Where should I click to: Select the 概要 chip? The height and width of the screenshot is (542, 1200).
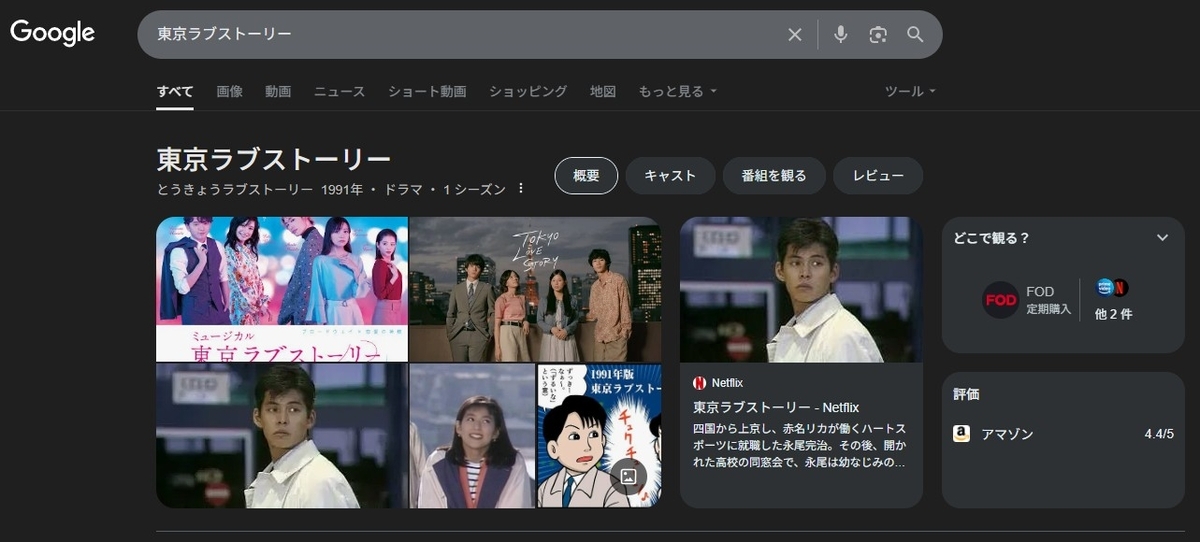[x=586, y=176]
